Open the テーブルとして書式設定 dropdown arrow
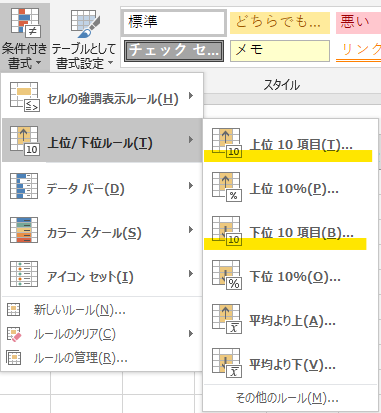 [x=110, y=63]
